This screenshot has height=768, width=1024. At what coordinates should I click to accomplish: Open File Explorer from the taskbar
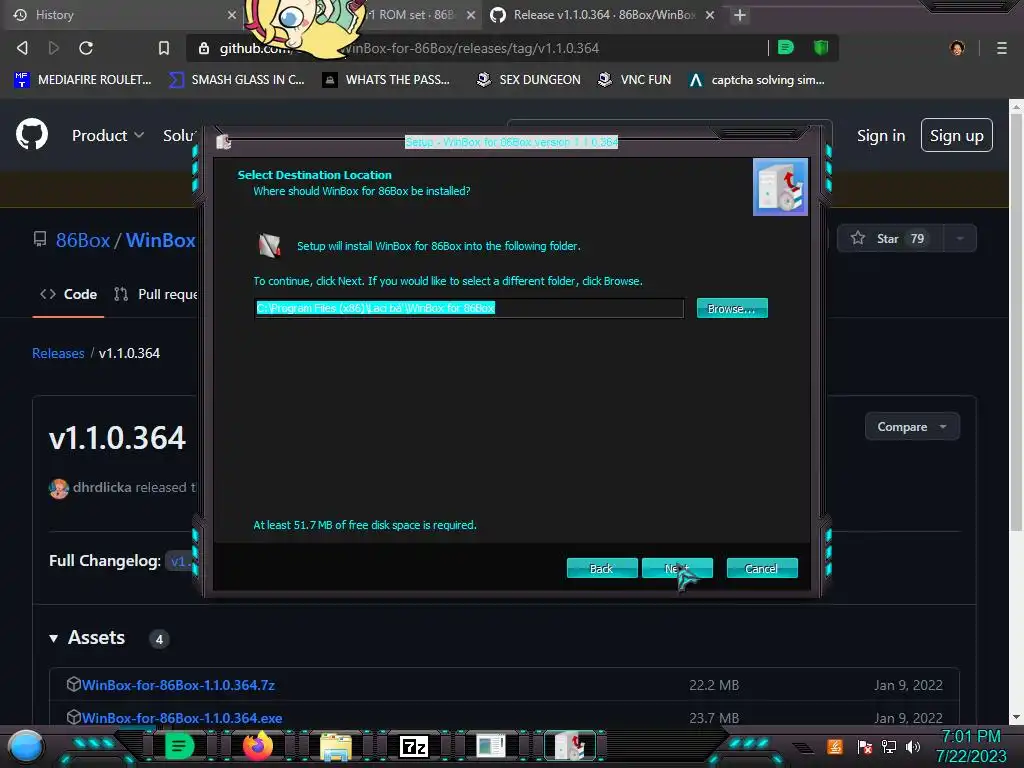[x=336, y=746]
